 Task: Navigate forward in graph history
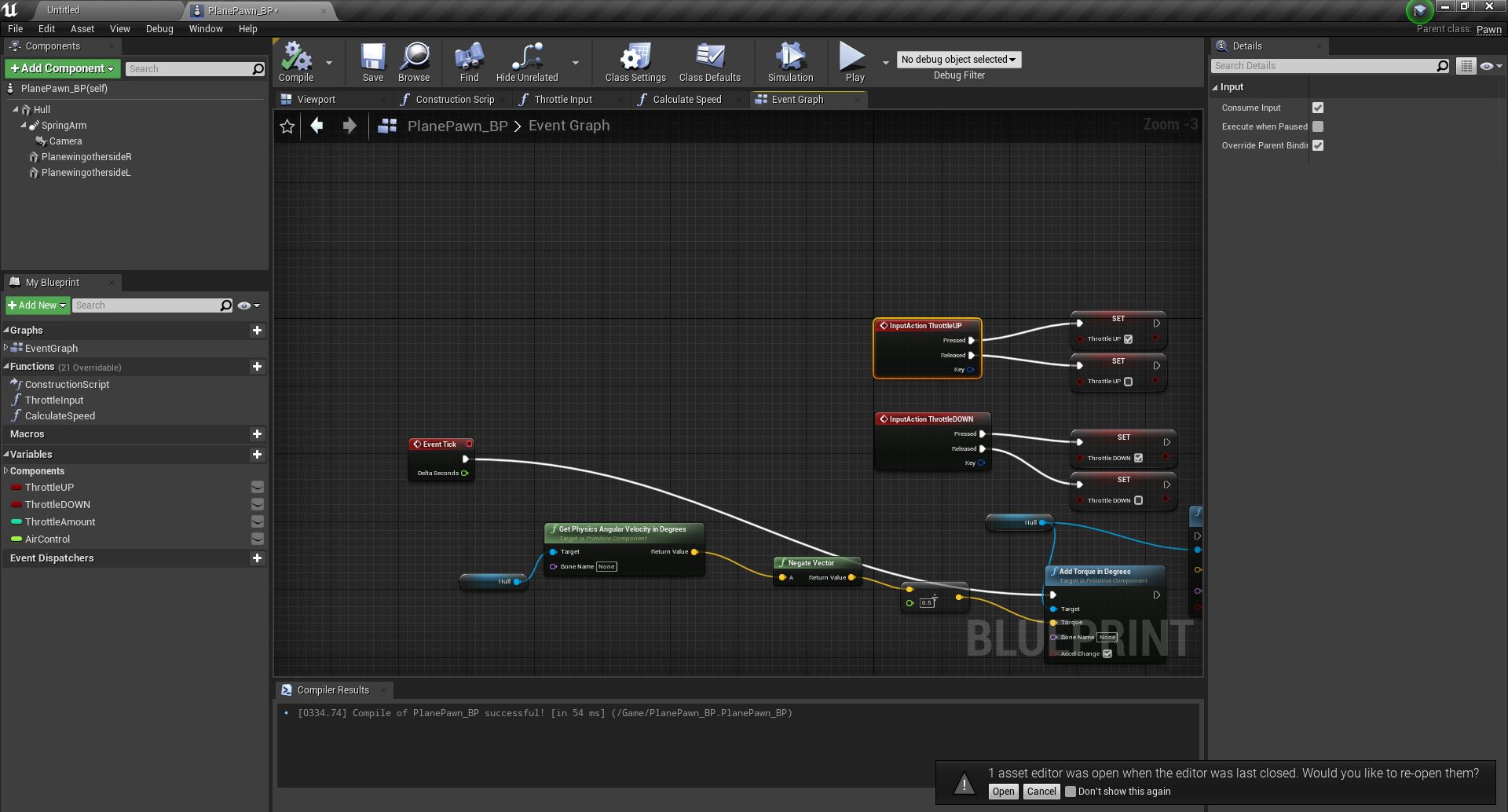[350, 126]
